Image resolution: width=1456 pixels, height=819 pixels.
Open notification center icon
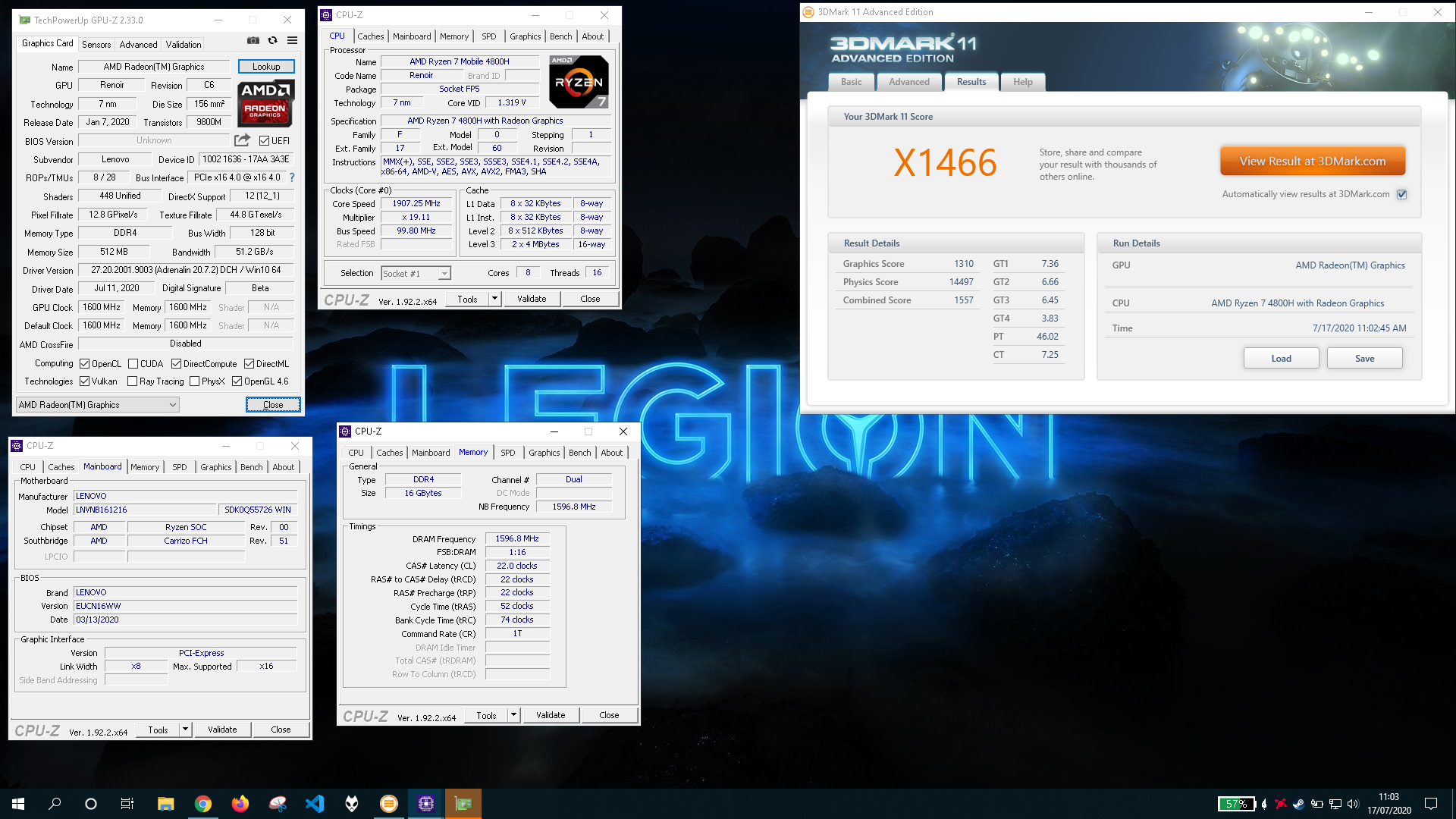click(x=1431, y=804)
